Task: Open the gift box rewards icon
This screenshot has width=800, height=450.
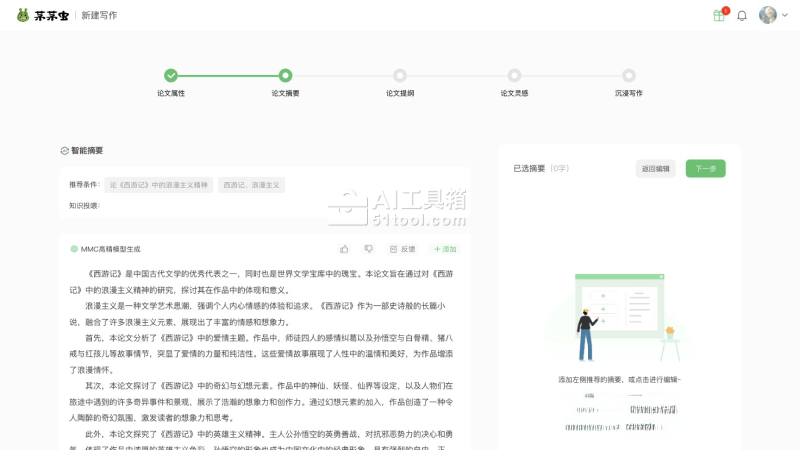Action: click(718, 15)
